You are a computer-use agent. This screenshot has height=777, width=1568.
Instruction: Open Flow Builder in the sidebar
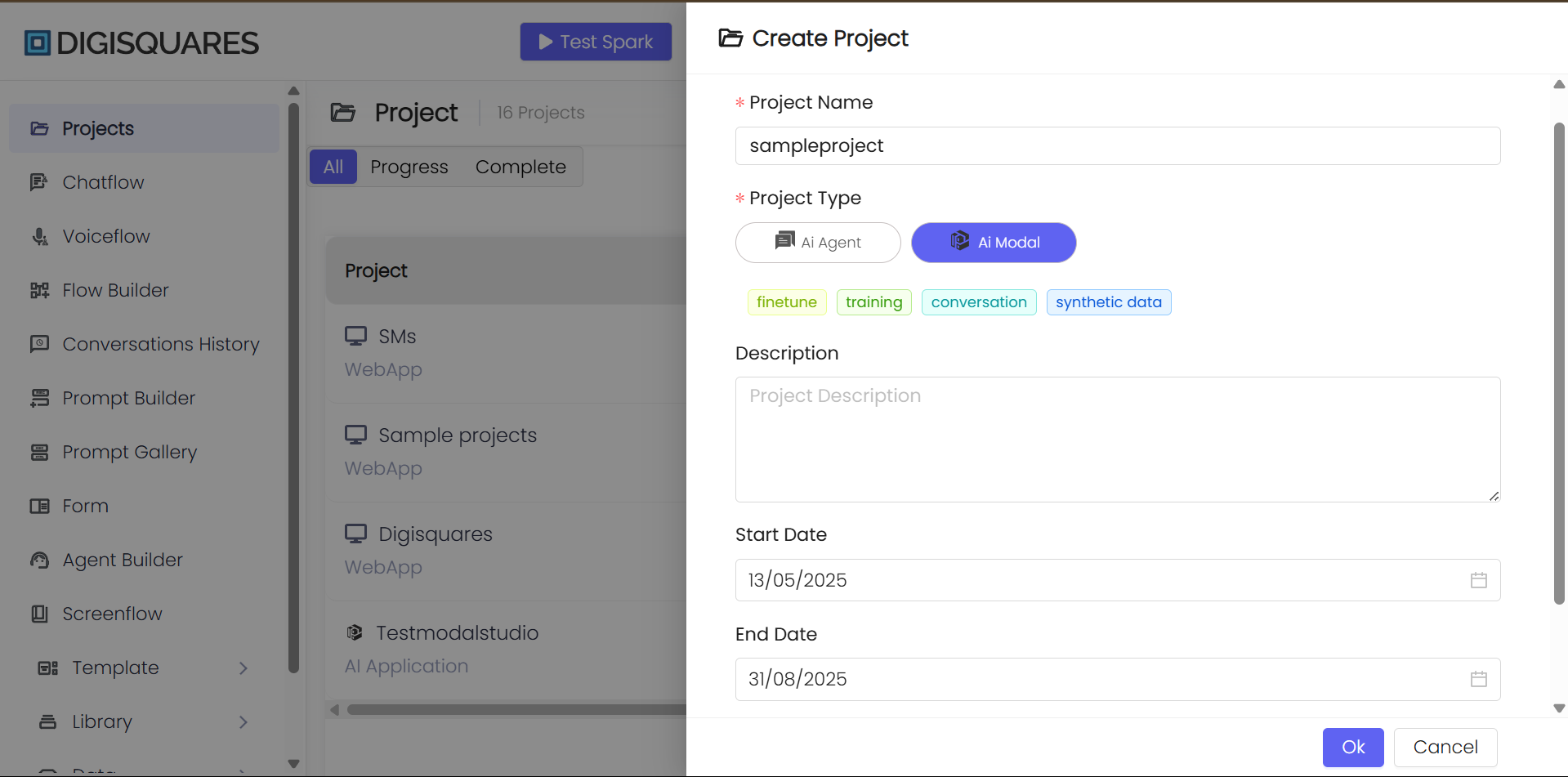coord(144,290)
